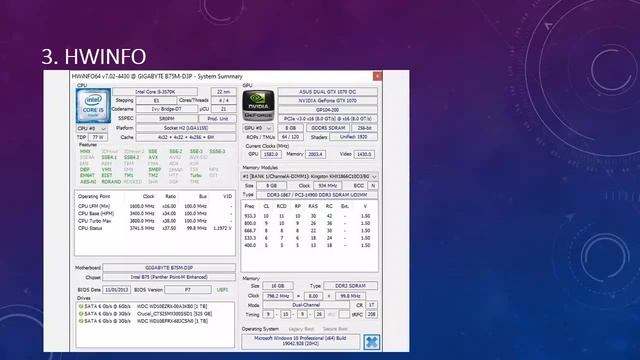Click the 256-bit bus width field
Viewport: 640px width, 360px height.
pos(364,128)
